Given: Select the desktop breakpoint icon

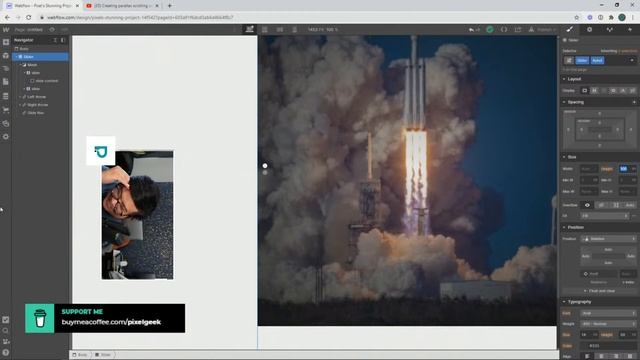Looking at the screenshot, I should click(x=250, y=29).
